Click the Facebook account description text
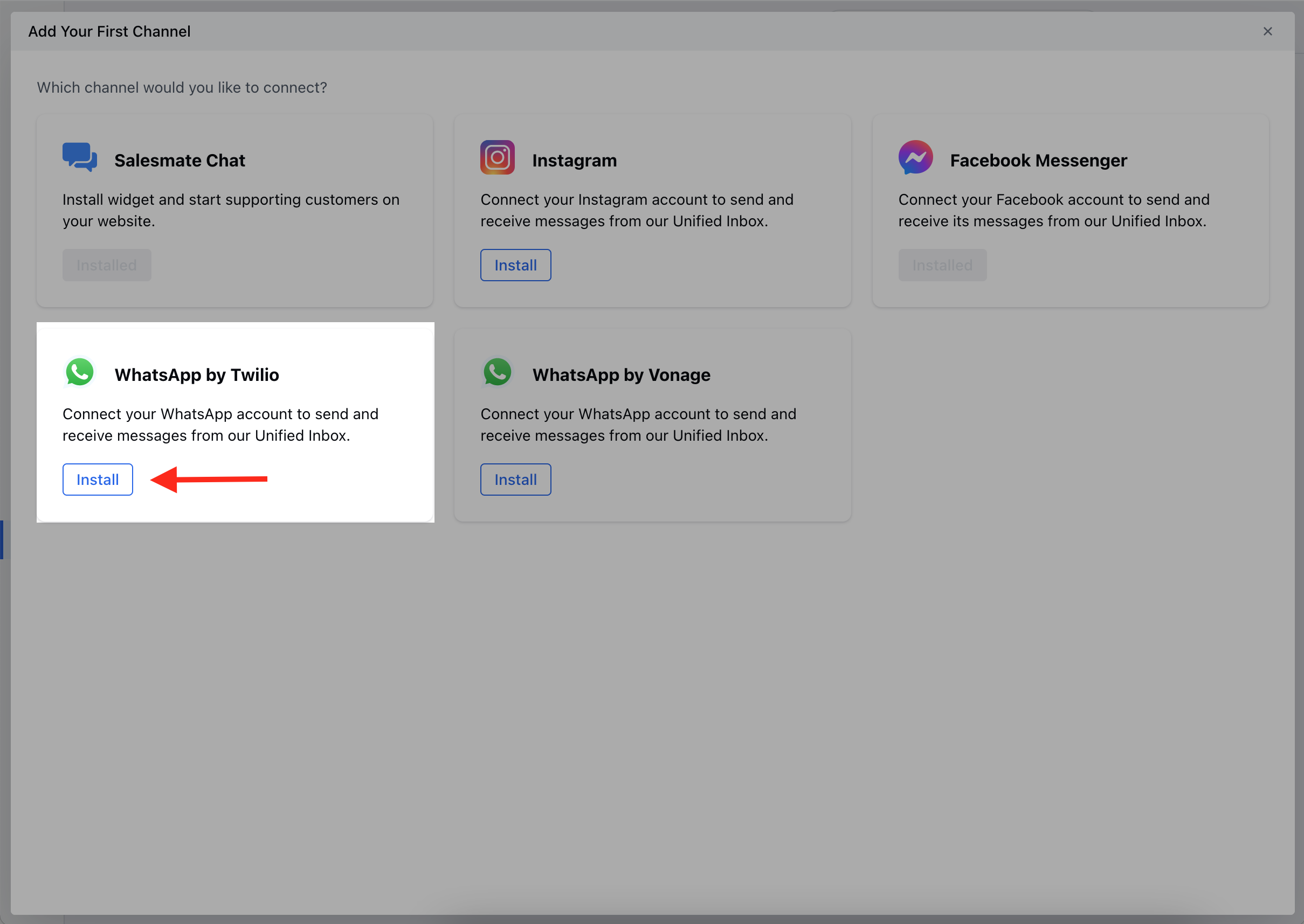1304x924 pixels. pyautogui.click(x=1054, y=211)
